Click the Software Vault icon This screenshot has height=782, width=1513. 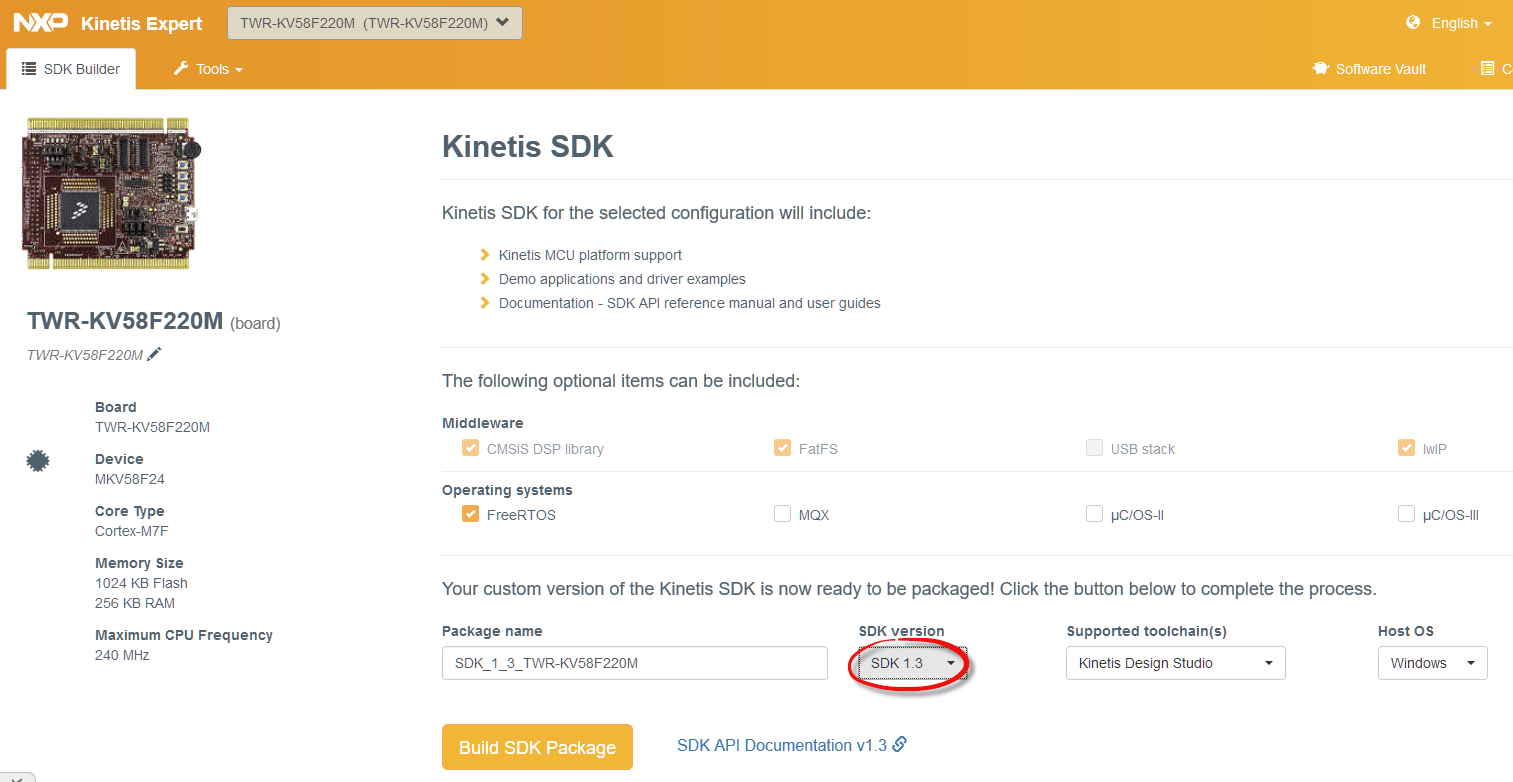pyautogui.click(x=1321, y=69)
